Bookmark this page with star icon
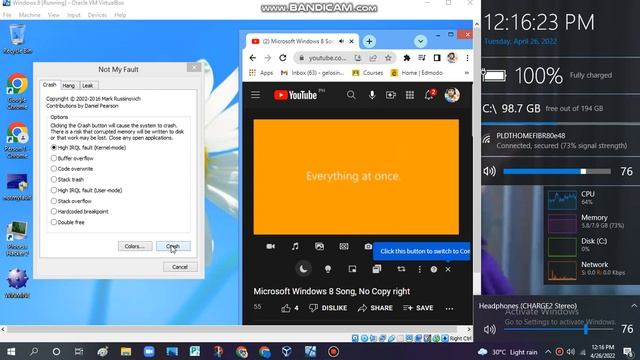The width and height of the screenshot is (640, 360). [388, 58]
